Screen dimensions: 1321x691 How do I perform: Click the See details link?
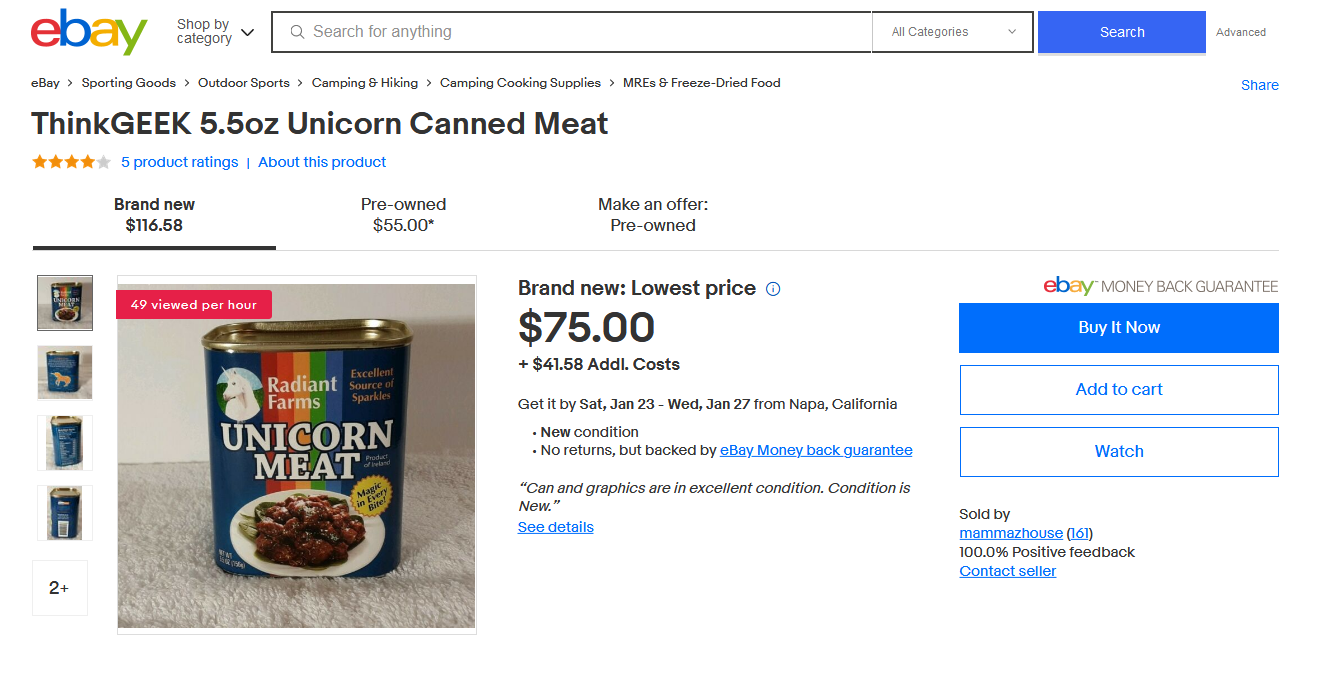coord(556,527)
